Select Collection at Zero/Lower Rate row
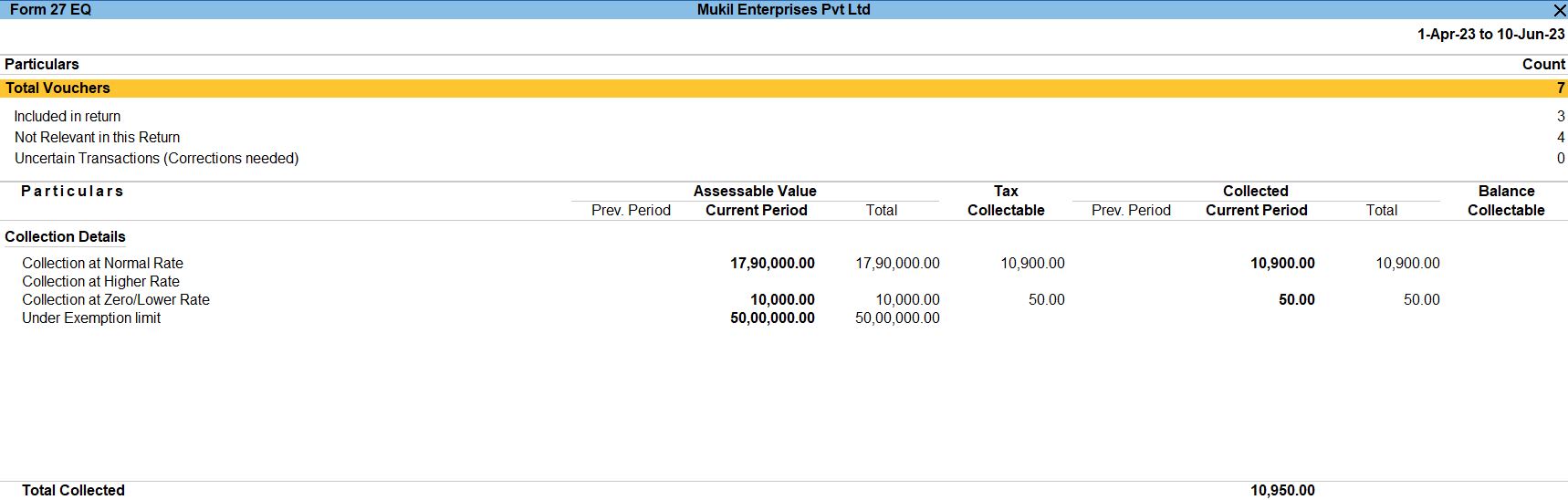The height and width of the screenshot is (500, 1568). click(784, 299)
